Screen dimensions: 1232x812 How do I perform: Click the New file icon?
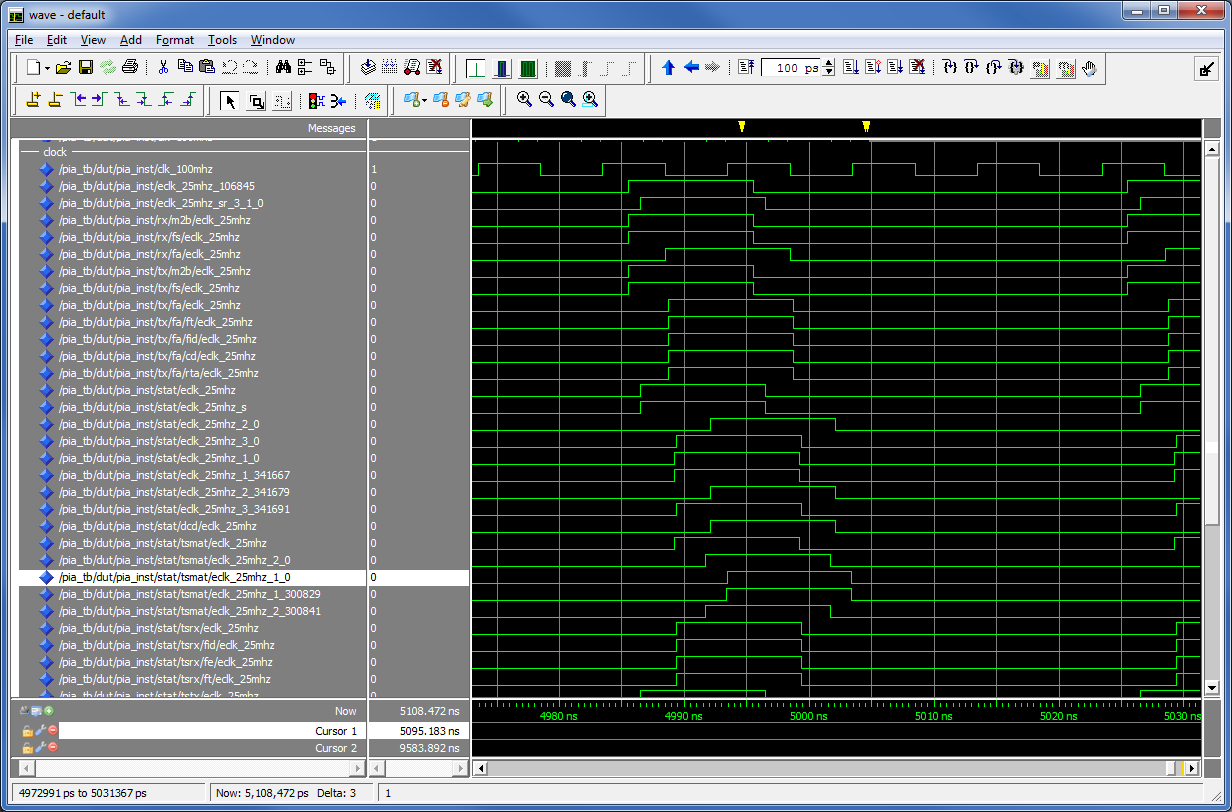coord(34,68)
